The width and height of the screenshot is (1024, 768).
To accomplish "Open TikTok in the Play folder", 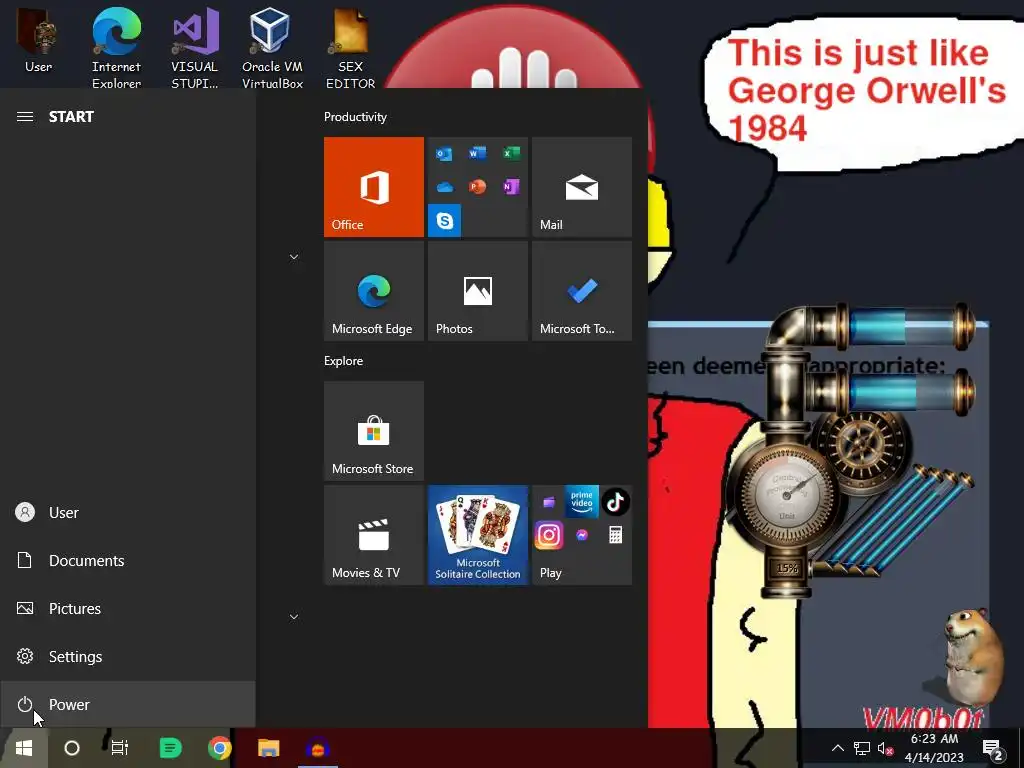I will coord(615,502).
